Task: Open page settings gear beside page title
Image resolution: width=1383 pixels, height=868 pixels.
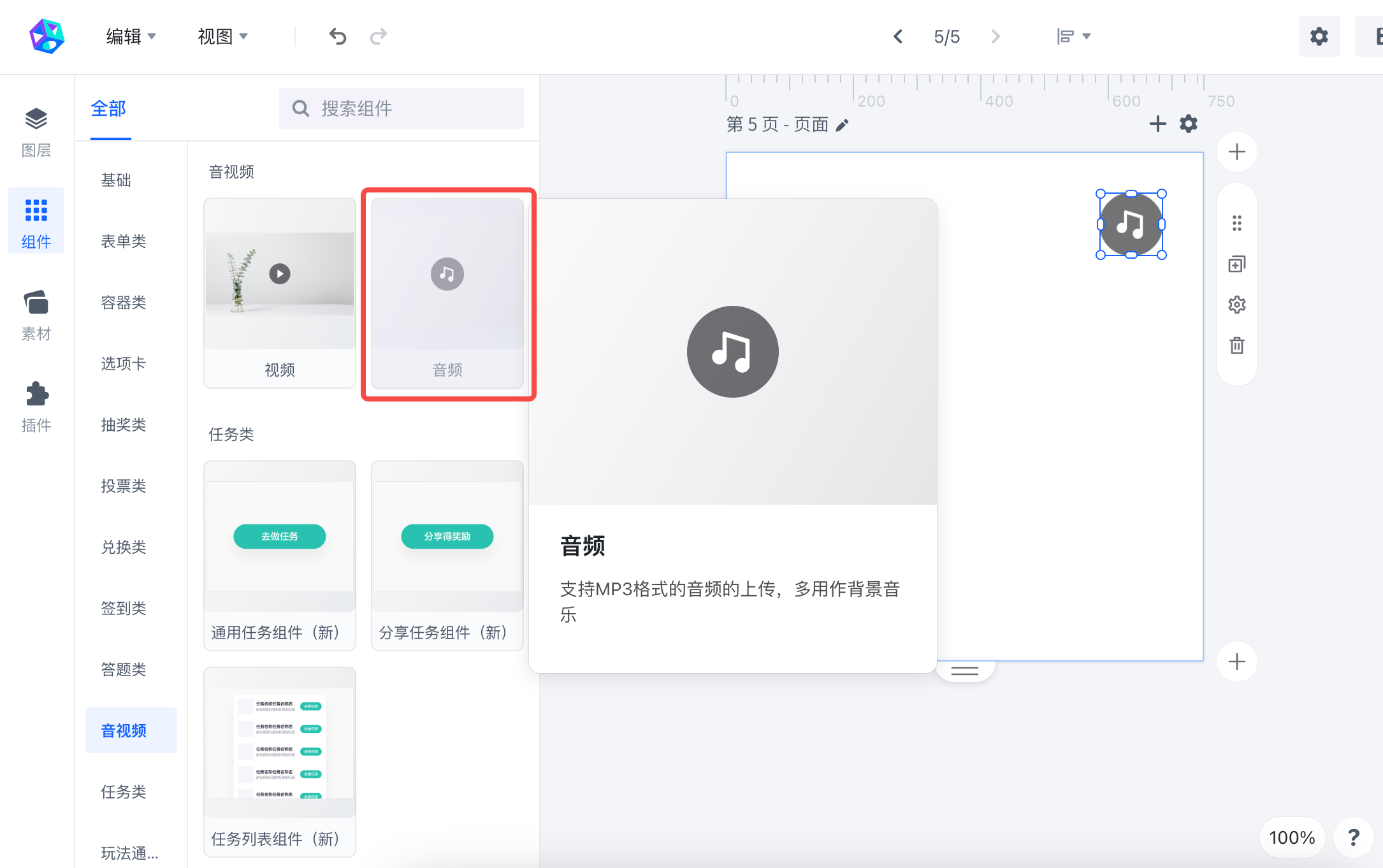Action: point(1189,124)
